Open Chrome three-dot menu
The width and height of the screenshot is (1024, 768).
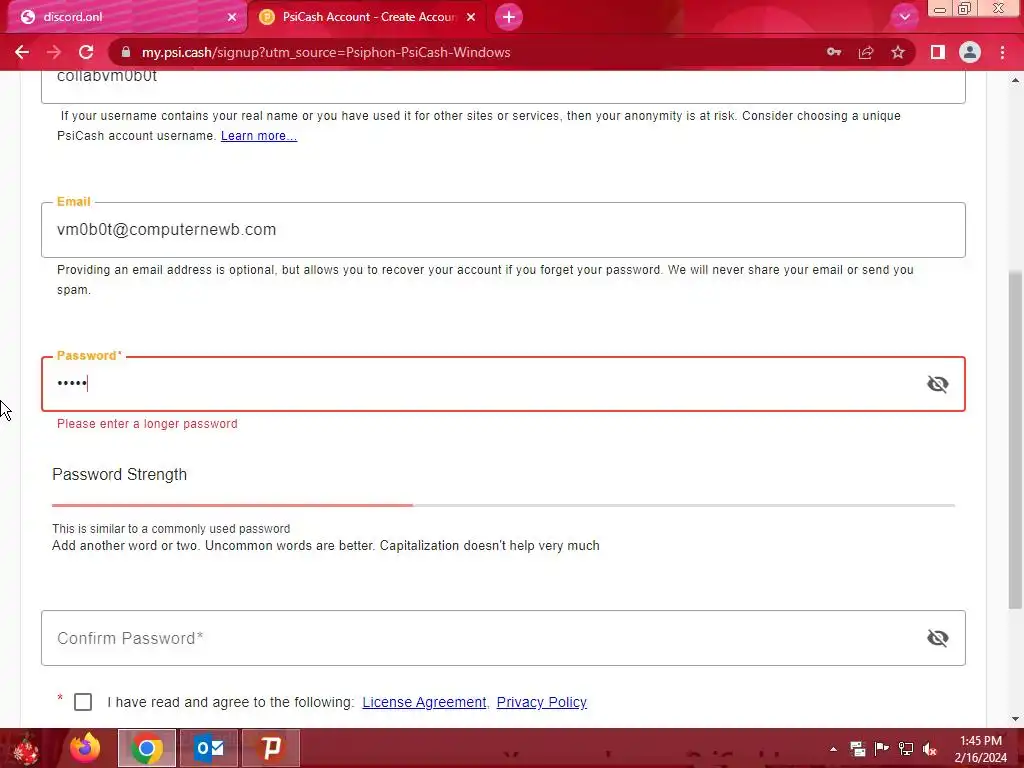(x=1002, y=52)
